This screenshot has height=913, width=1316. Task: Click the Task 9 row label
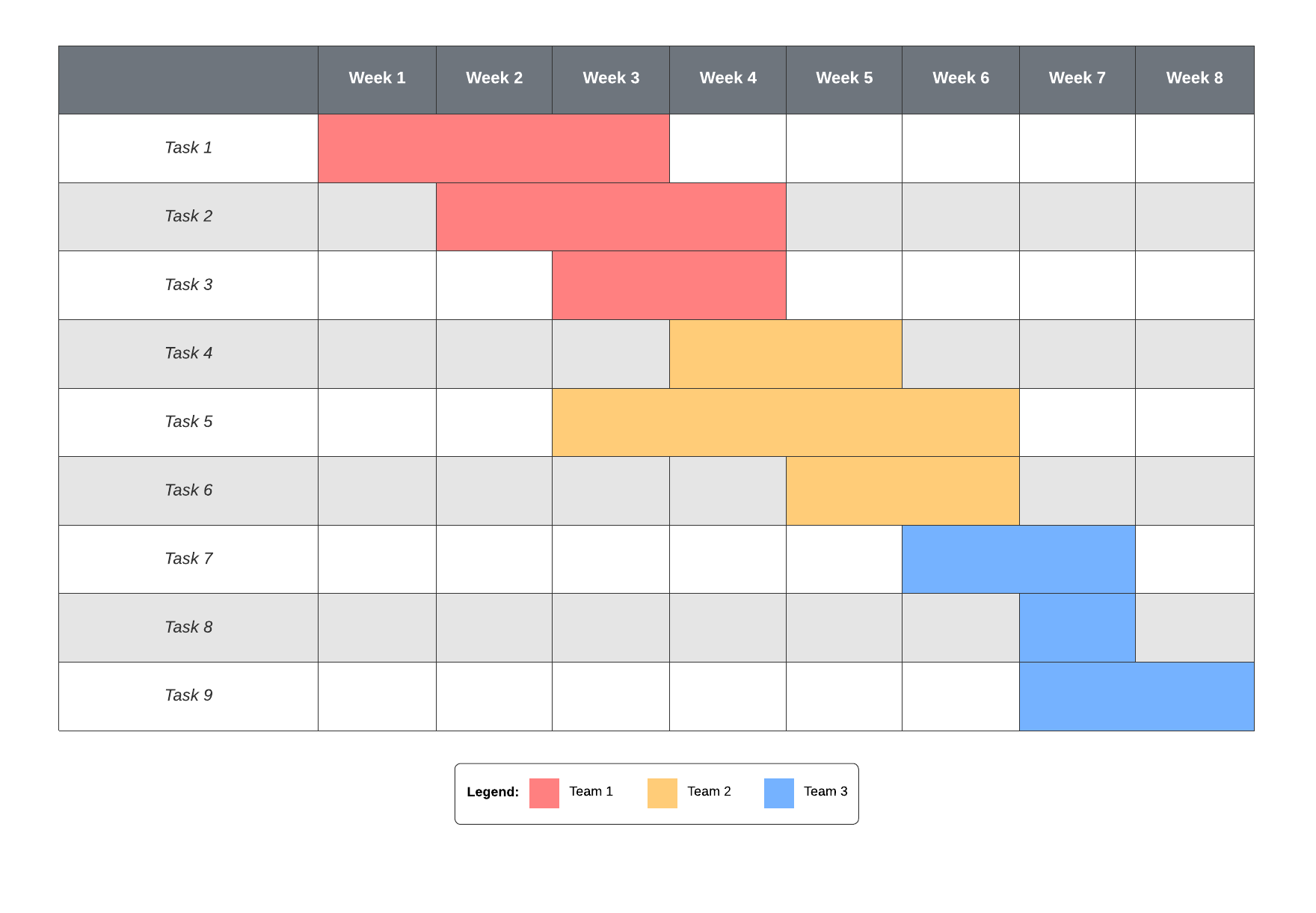(x=188, y=695)
